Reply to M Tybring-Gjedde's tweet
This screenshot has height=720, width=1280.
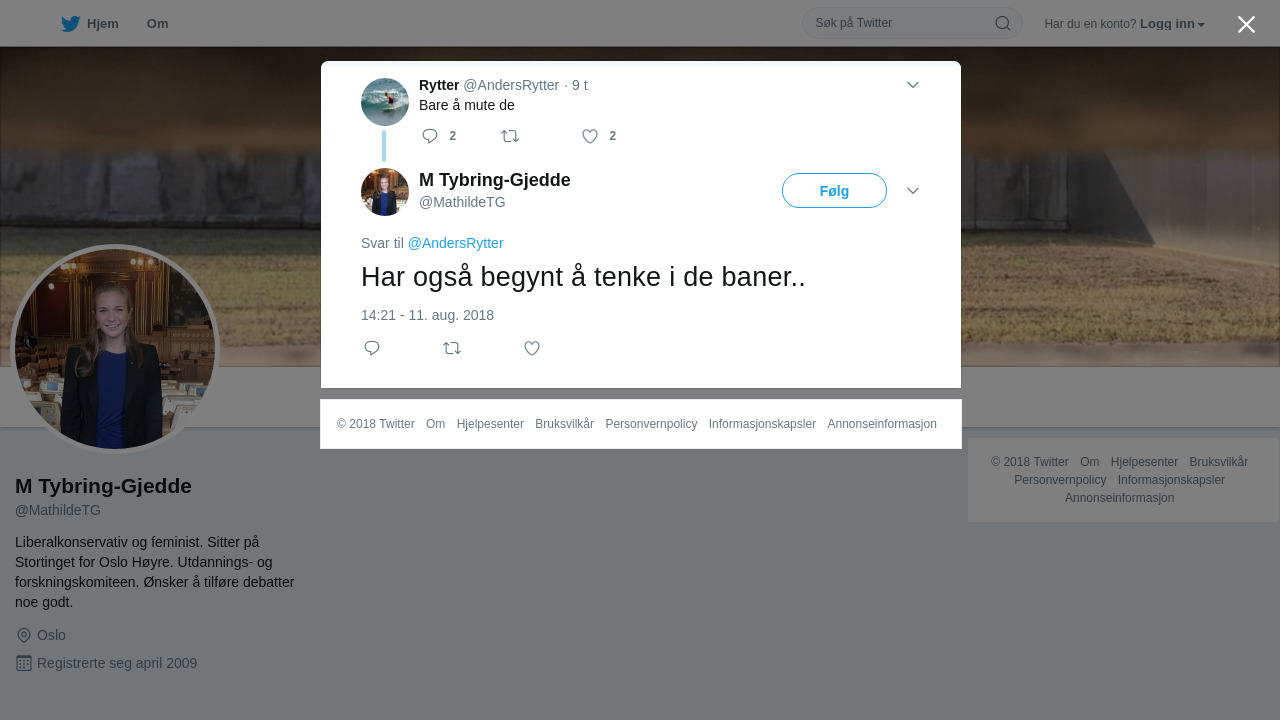click(x=372, y=348)
